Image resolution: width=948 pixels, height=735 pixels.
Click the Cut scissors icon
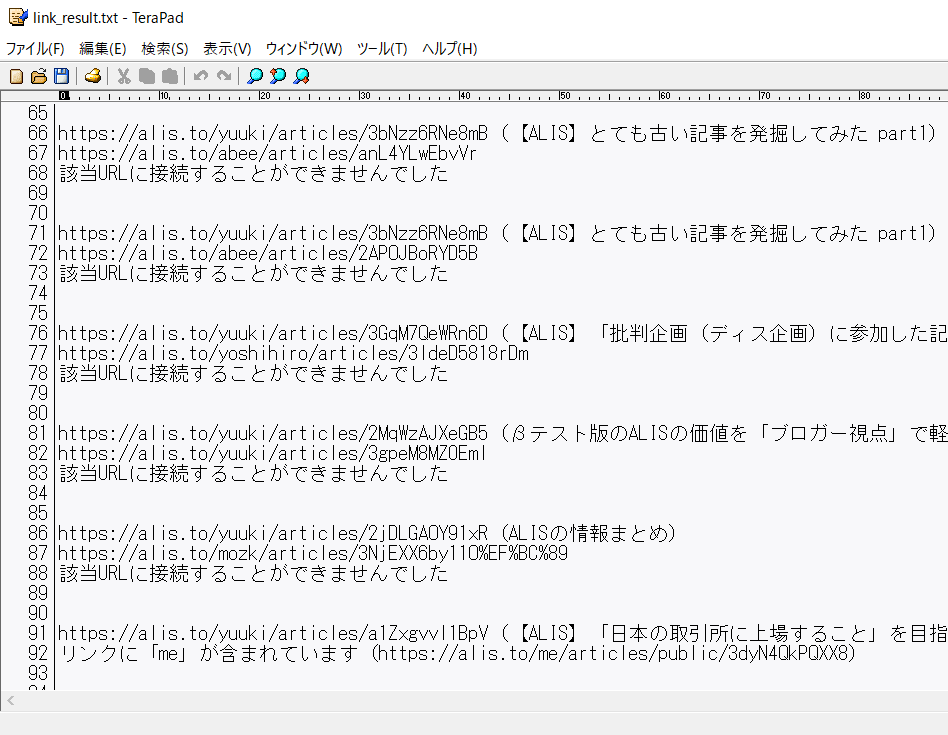124,76
